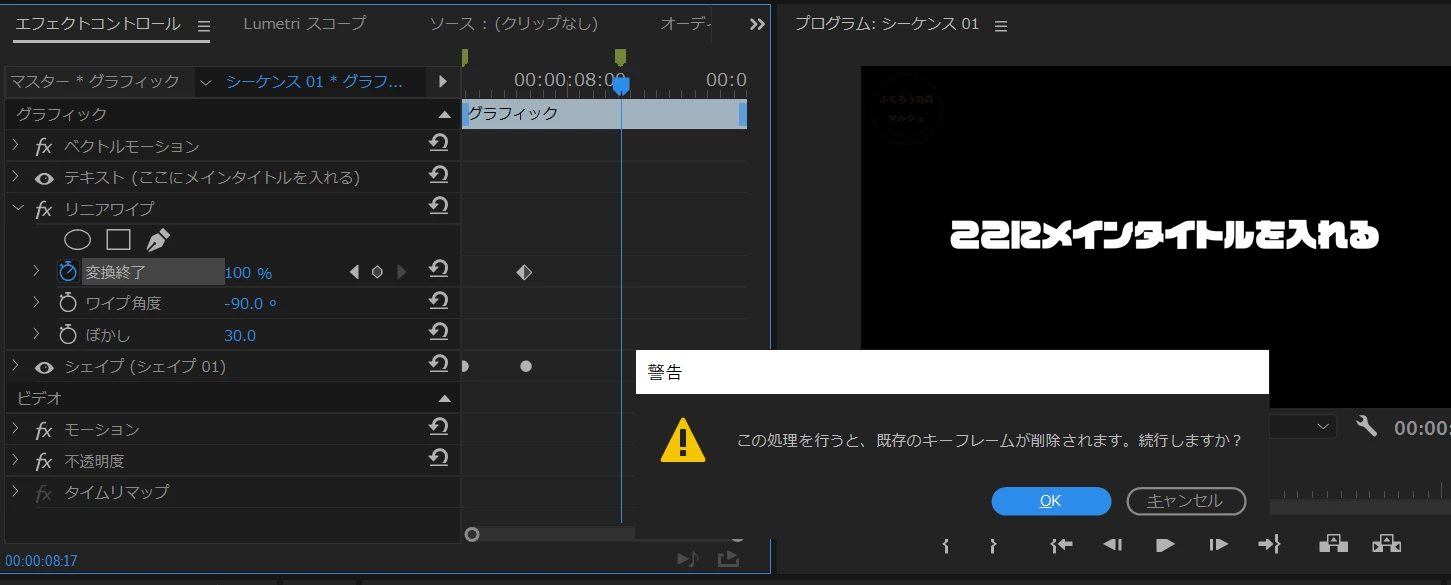Hide the シェイプ 01 layer with eye icon
This screenshot has height=585, width=1451.
(44, 367)
